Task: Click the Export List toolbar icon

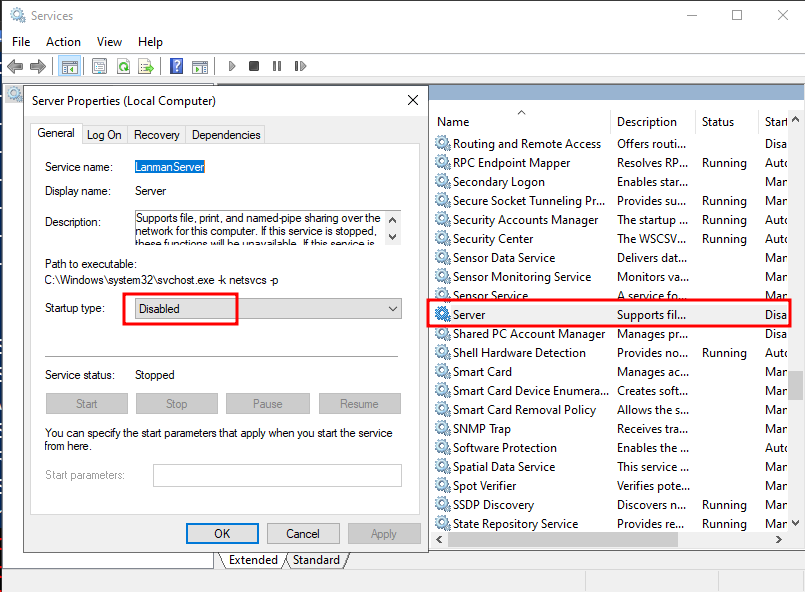Action: pos(146,66)
